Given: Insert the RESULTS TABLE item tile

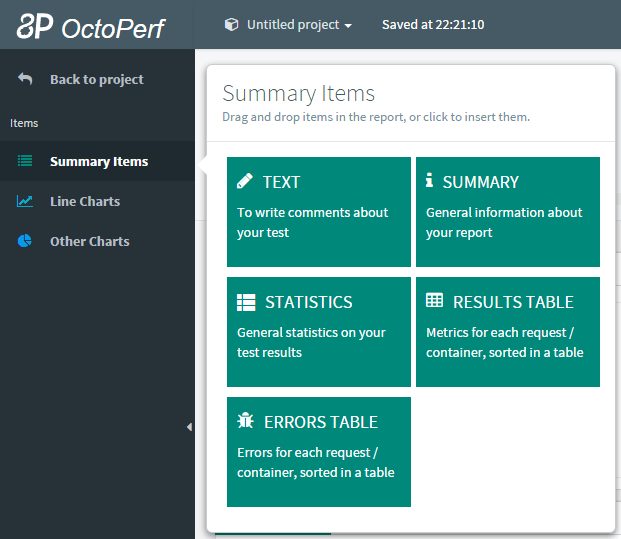Looking at the screenshot, I should point(508,332).
